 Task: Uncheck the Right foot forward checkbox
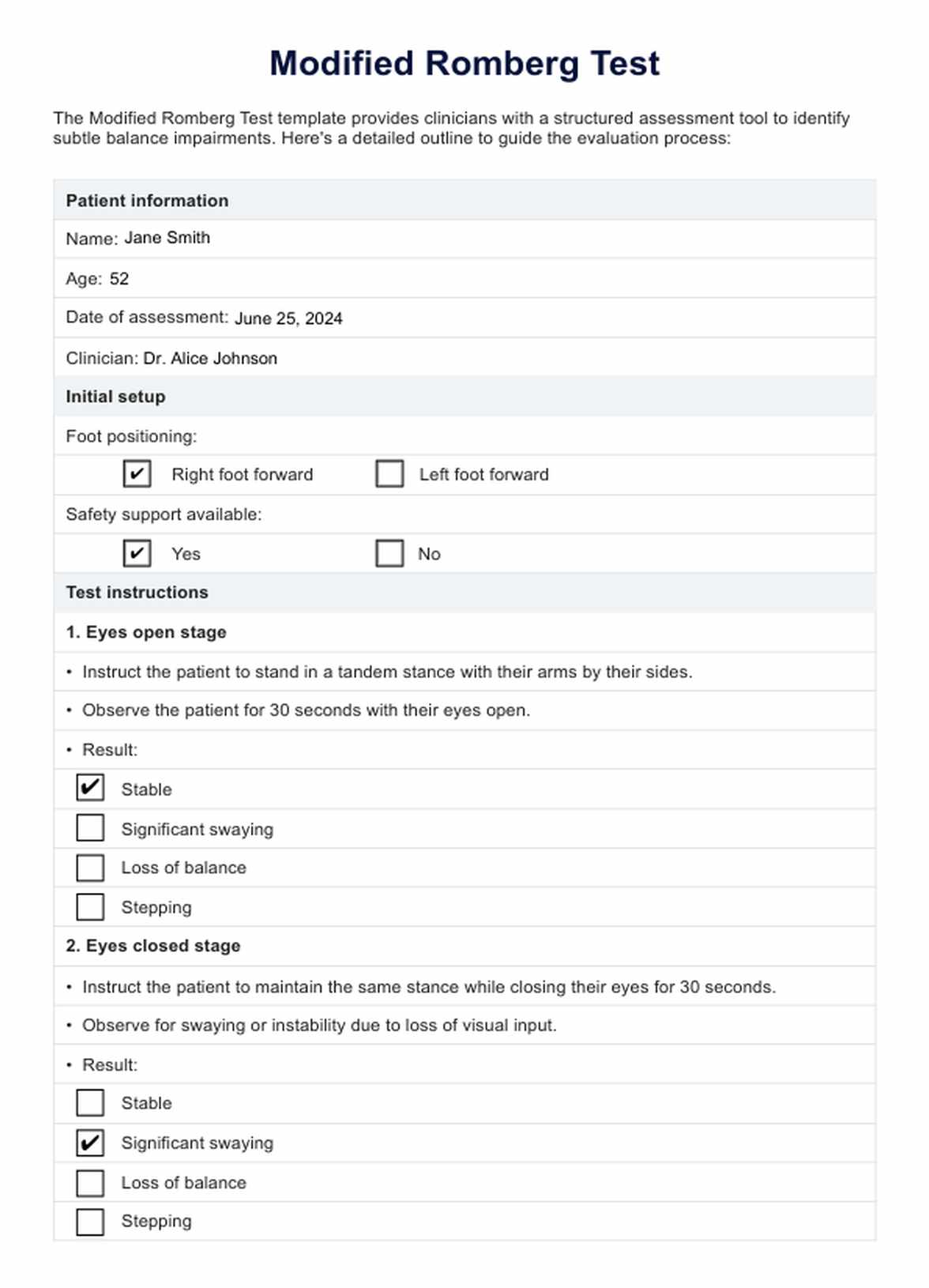pyautogui.click(x=137, y=474)
